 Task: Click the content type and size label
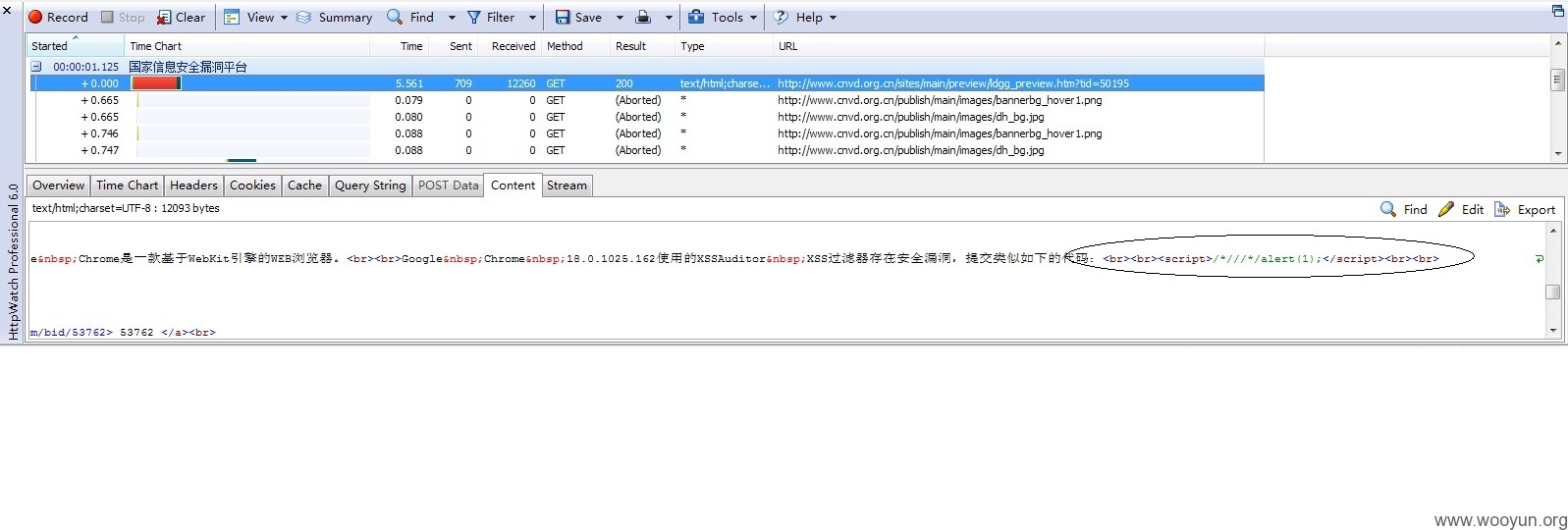click(126, 208)
